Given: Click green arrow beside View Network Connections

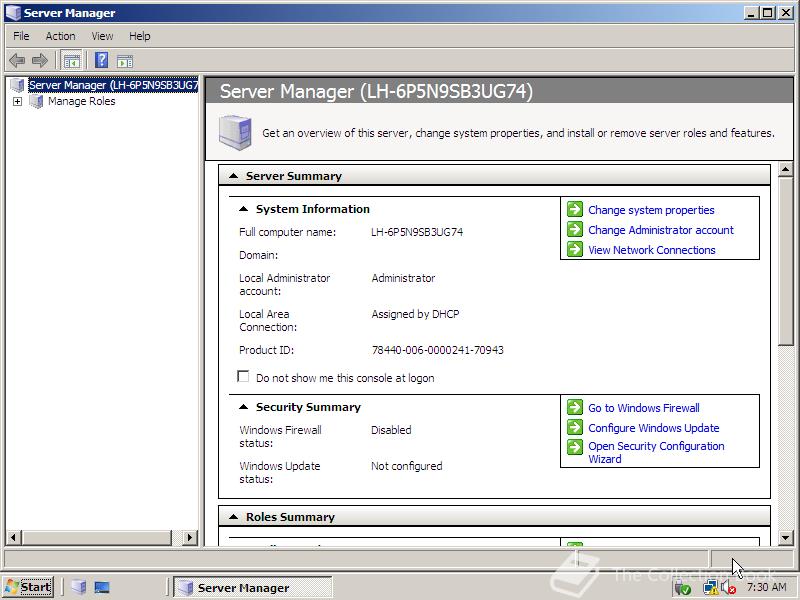Looking at the screenshot, I should (575, 249).
